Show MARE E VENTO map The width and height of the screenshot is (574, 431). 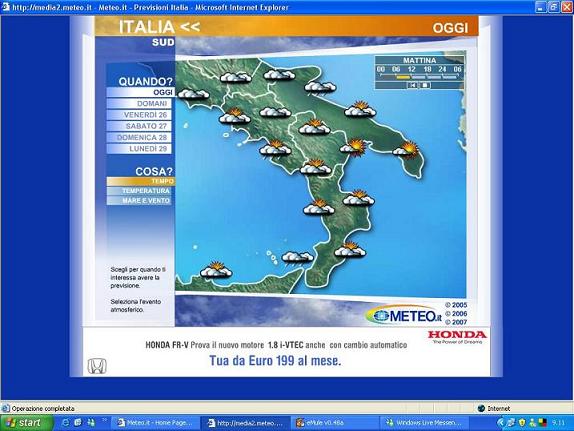coord(141,201)
